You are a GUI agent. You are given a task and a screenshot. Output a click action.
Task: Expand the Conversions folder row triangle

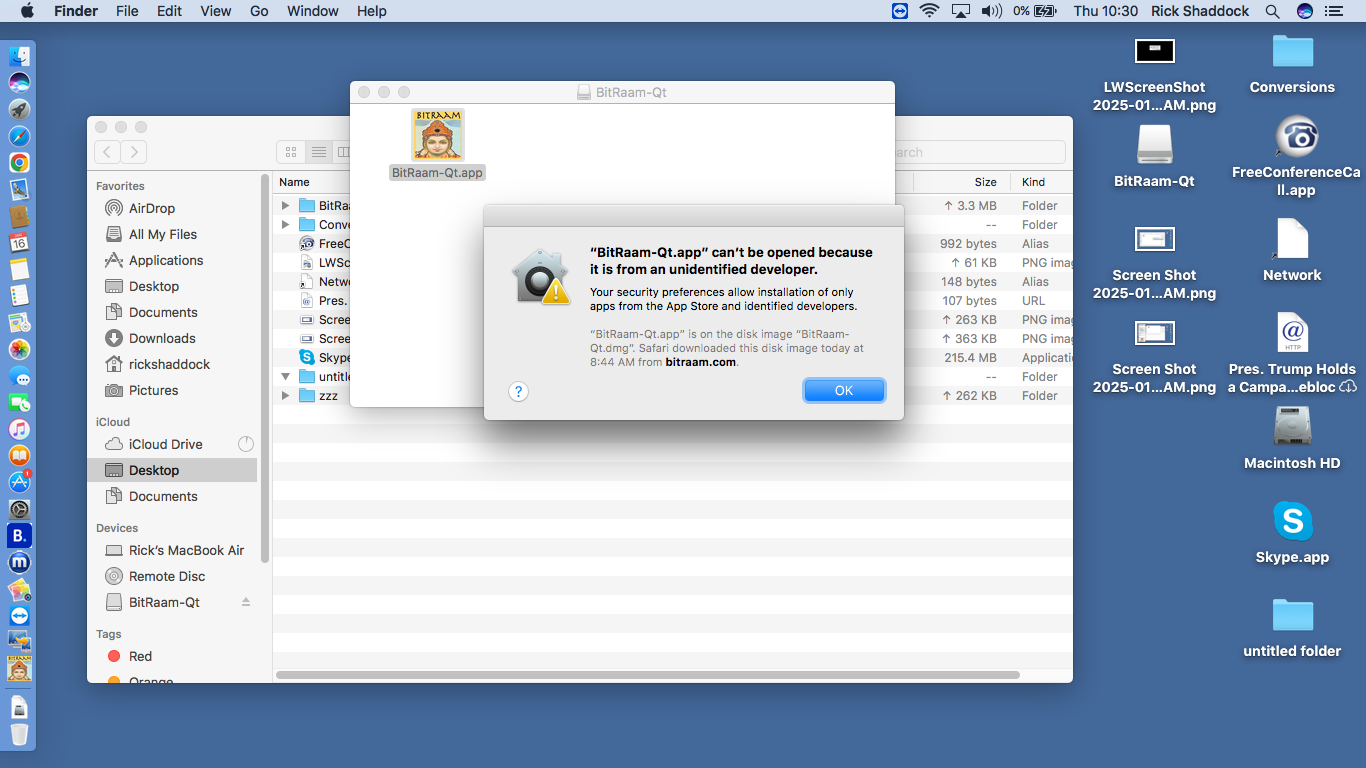[285, 225]
